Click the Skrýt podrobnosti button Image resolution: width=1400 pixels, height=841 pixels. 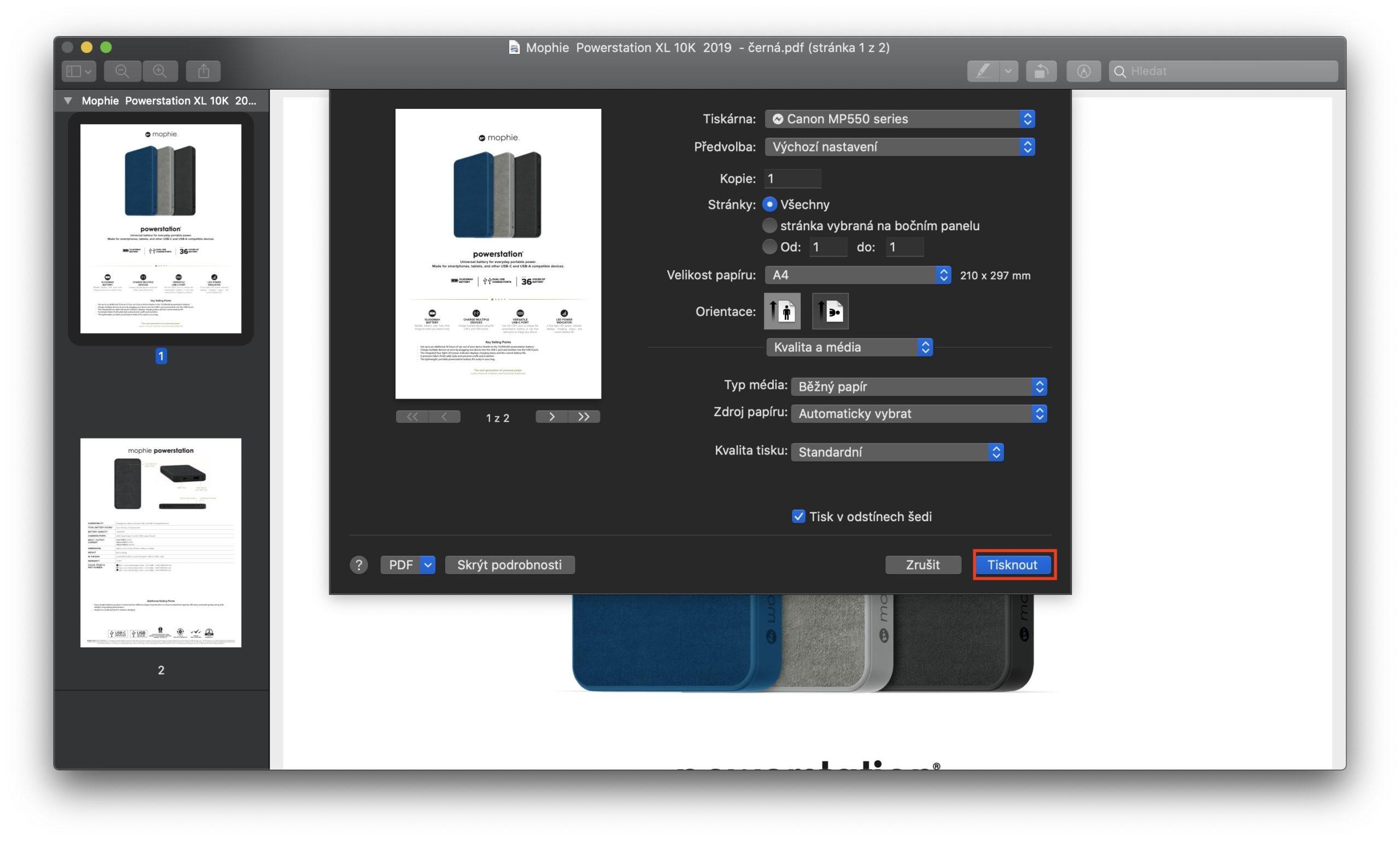tap(509, 565)
